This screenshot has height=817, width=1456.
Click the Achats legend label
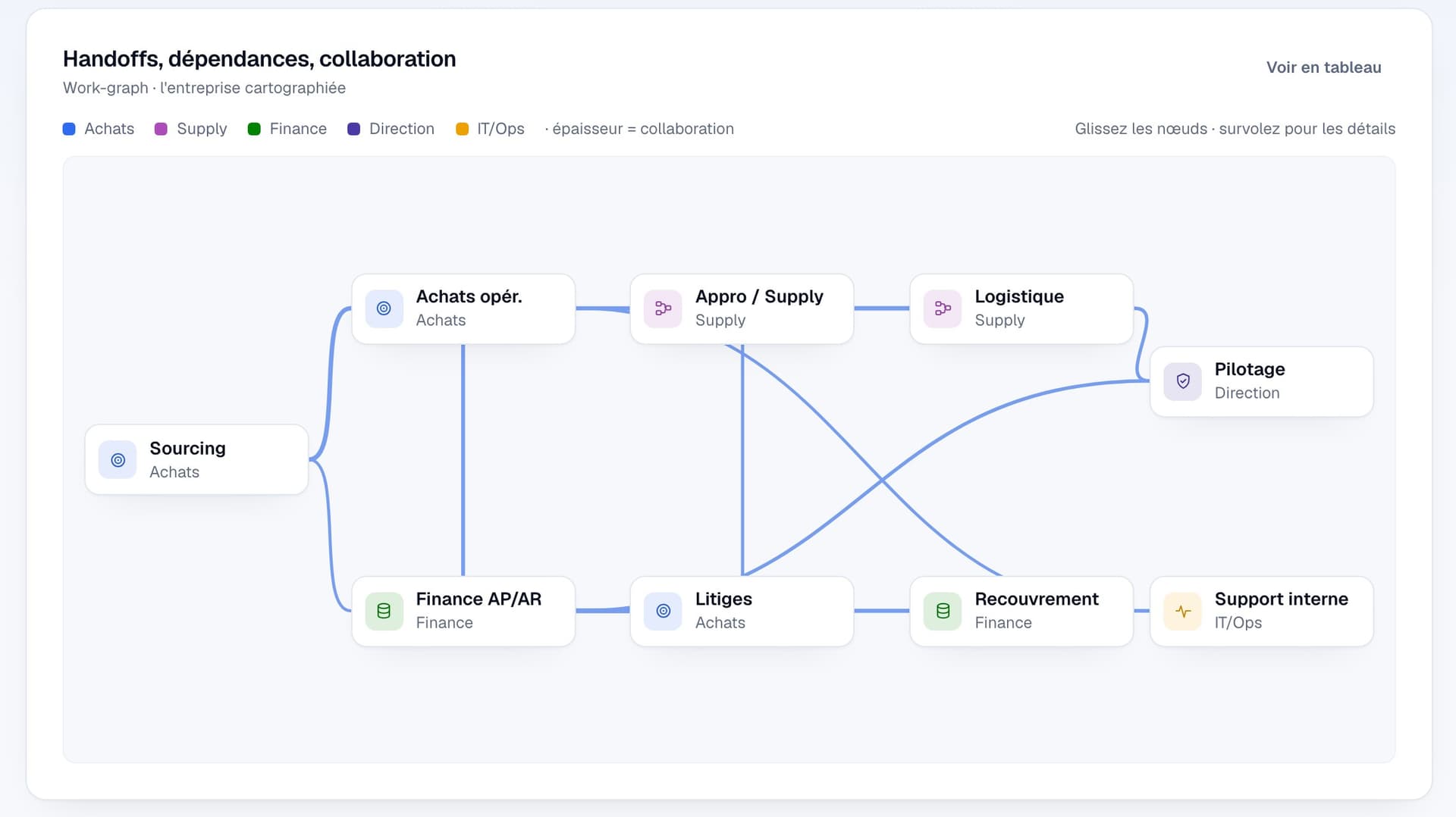click(109, 129)
